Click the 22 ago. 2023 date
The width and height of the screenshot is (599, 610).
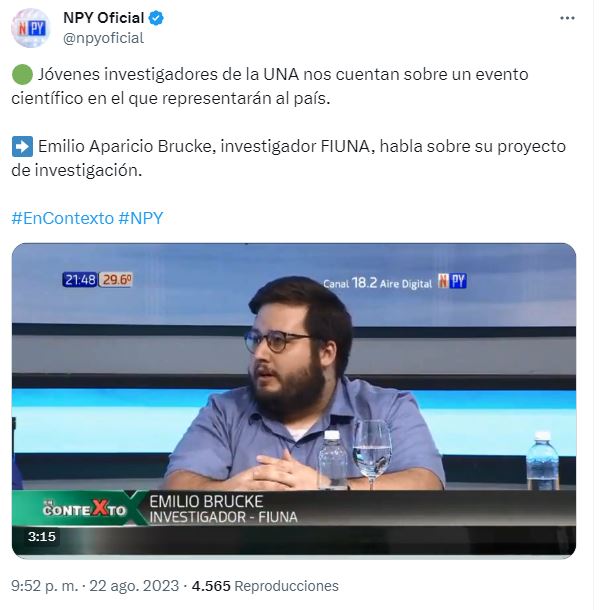pyautogui.click(x=134, y=586)
